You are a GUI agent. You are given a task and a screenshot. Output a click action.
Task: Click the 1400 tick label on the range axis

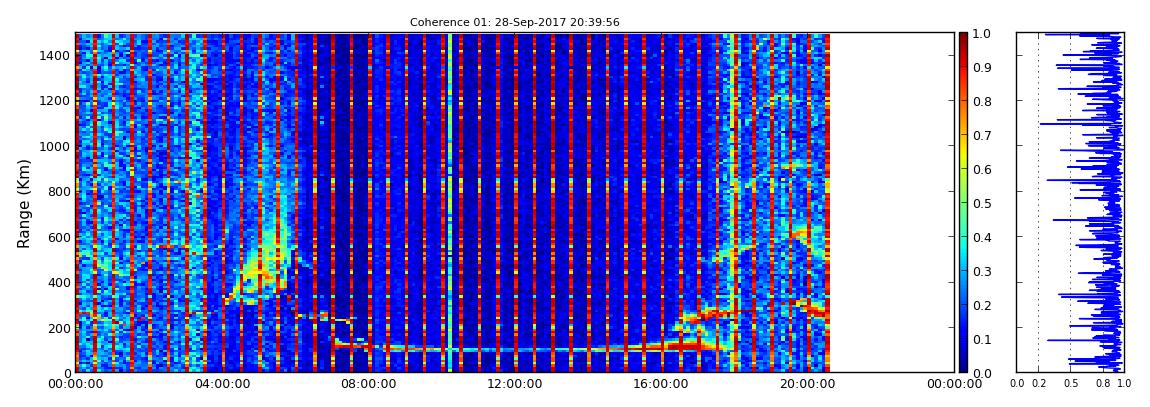(56, 55)
